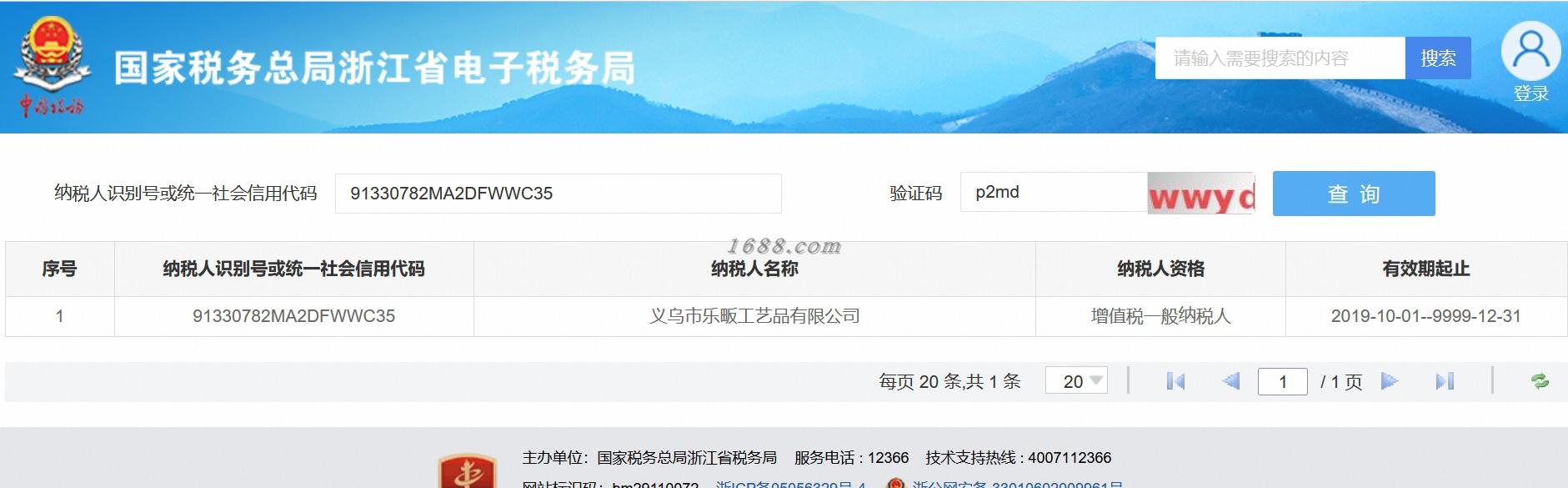Click the 查询 query button

tap(1354, 194)
